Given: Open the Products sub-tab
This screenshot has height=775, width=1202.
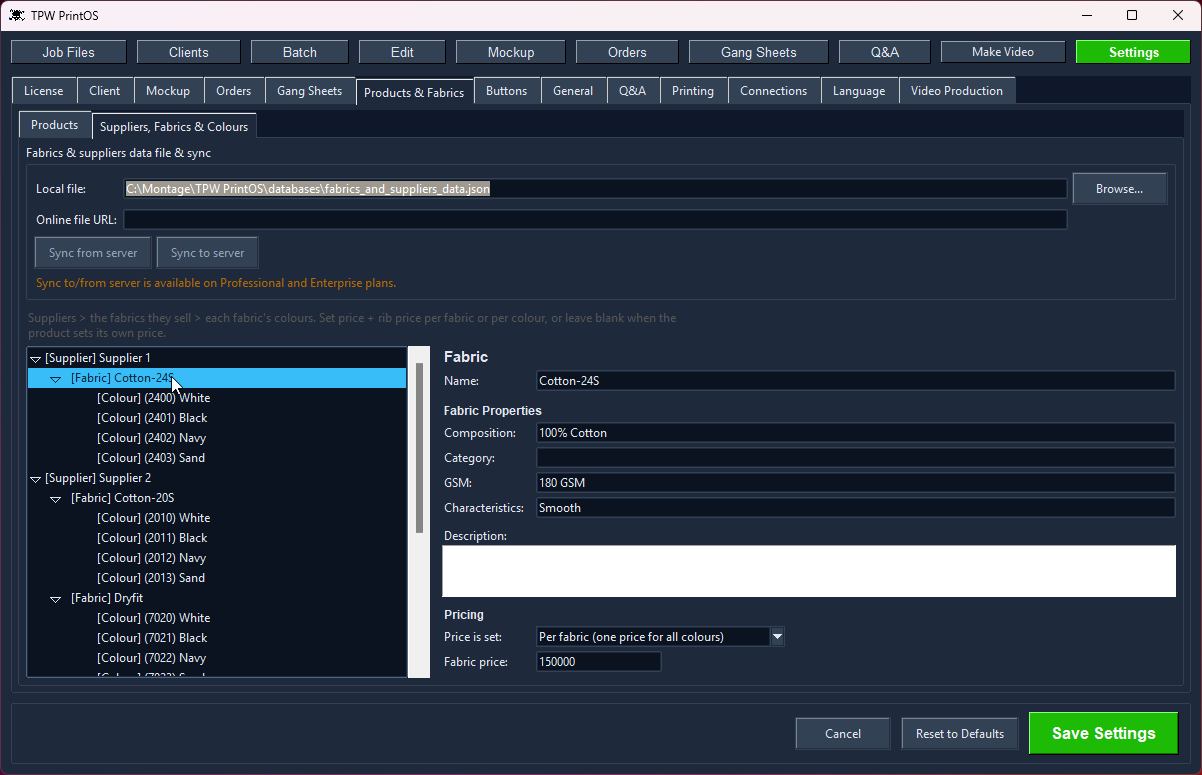Looking at the screenshot, I should [55, 125].
